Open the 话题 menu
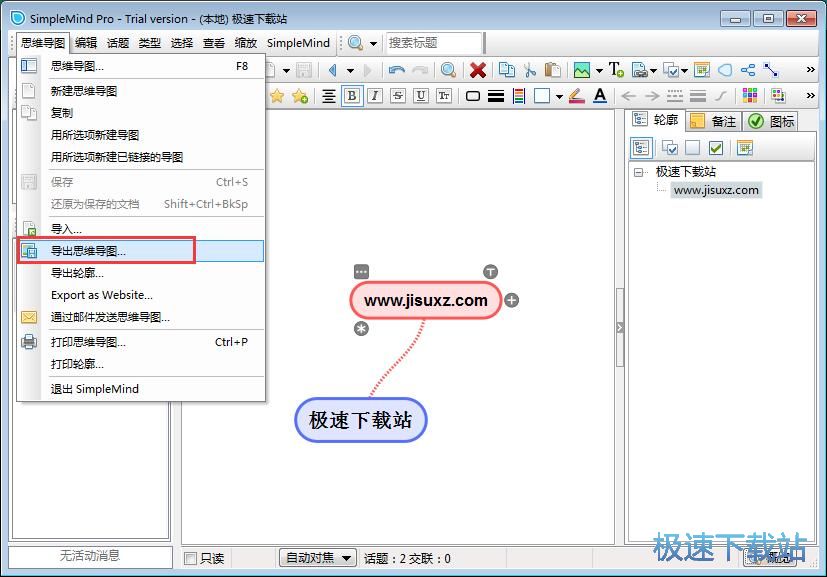827x577 pixels. [x=118, y=43]
